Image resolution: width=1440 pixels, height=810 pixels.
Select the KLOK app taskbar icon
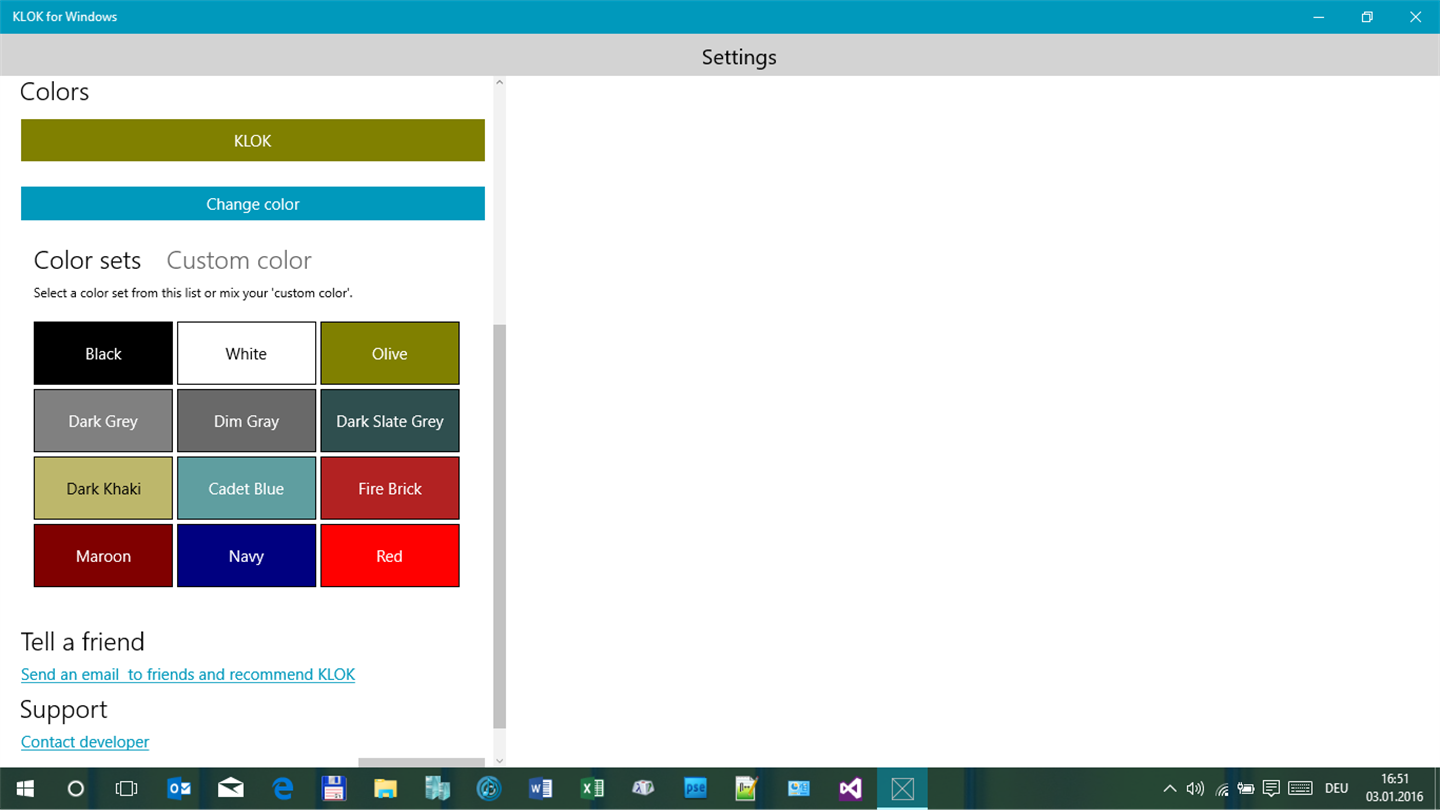(902, 789)
